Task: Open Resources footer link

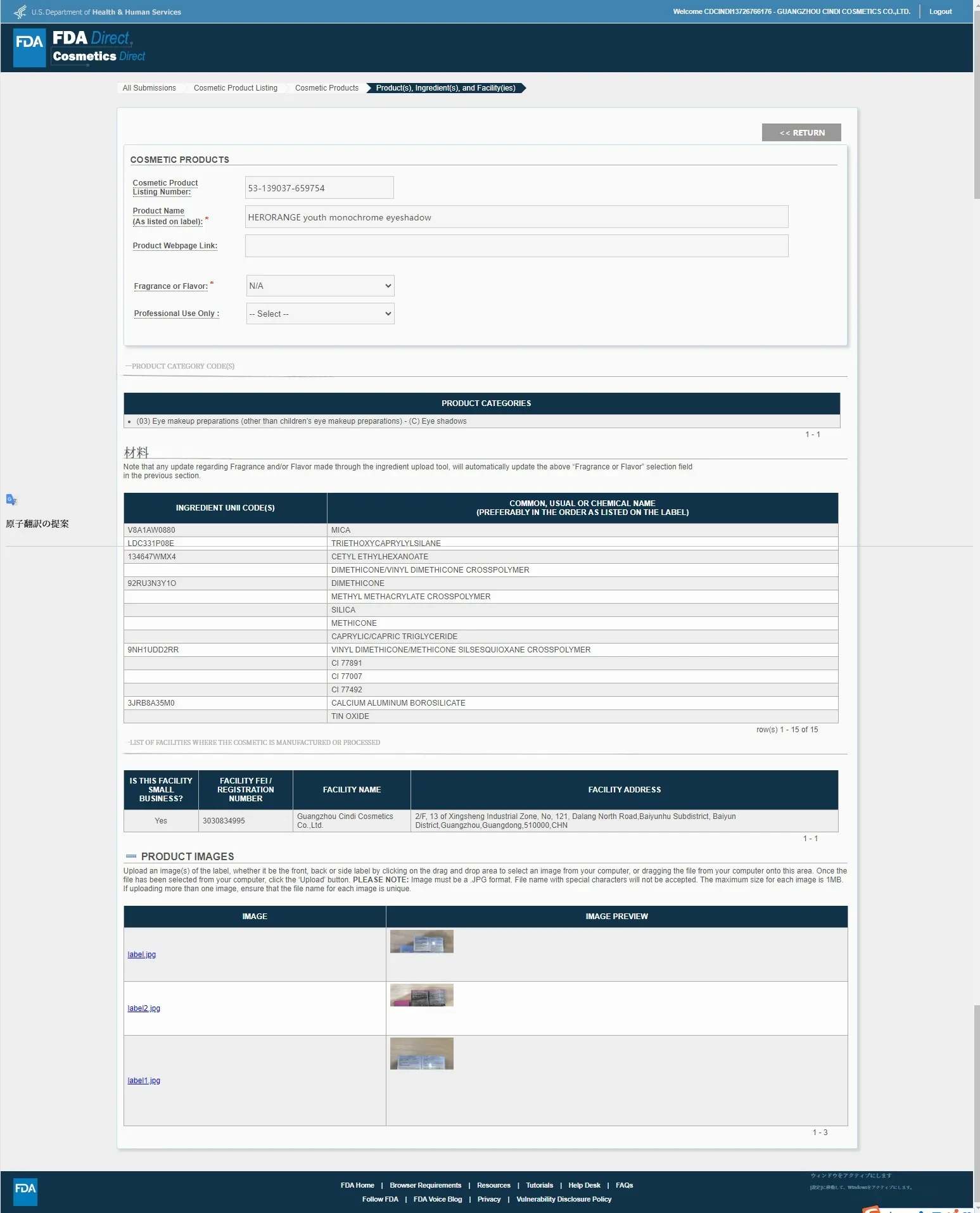Action: click(x=493, y=1185)
